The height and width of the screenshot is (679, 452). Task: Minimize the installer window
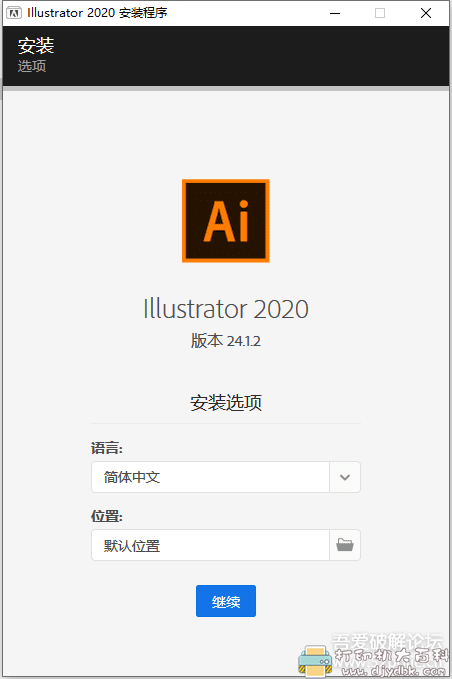tap(335, 13)
